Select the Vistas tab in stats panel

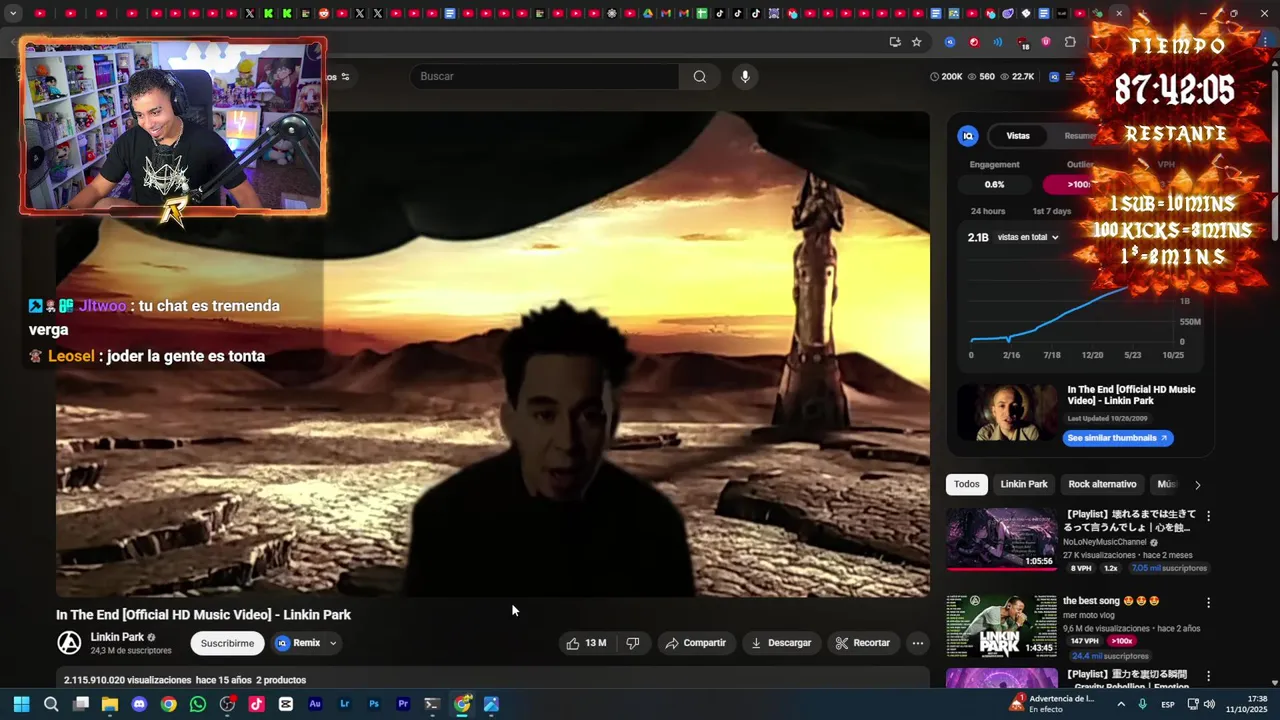click(1018, 136)
